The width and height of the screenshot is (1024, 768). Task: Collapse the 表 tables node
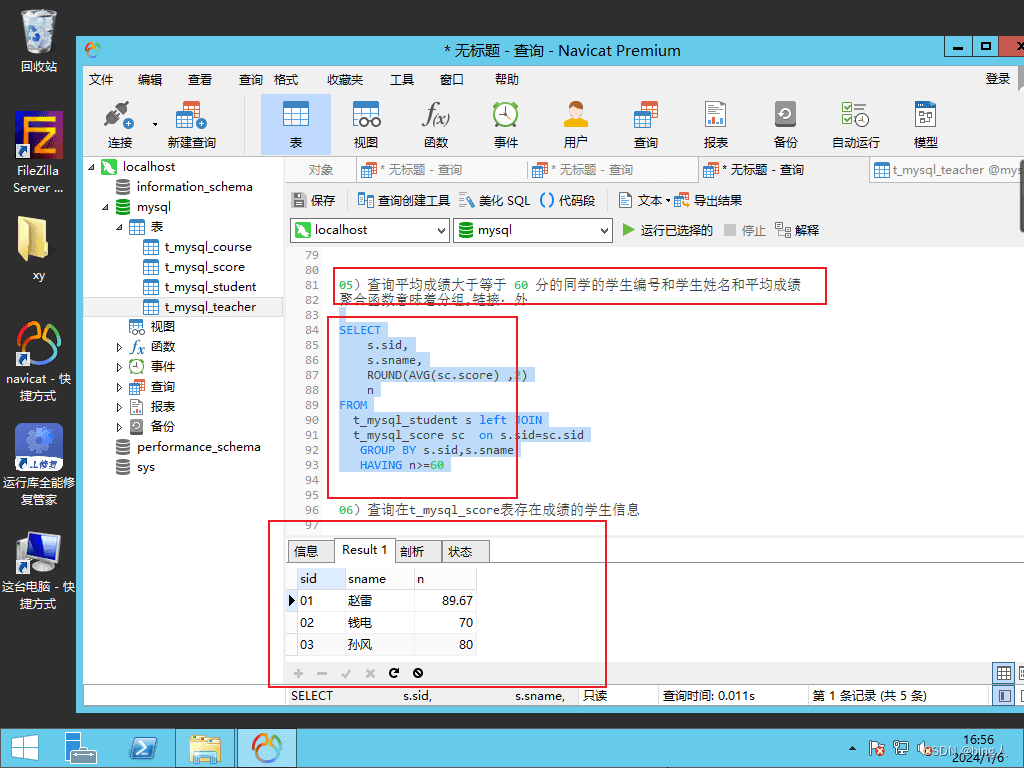pyautogui.click(x=119, y=227)
